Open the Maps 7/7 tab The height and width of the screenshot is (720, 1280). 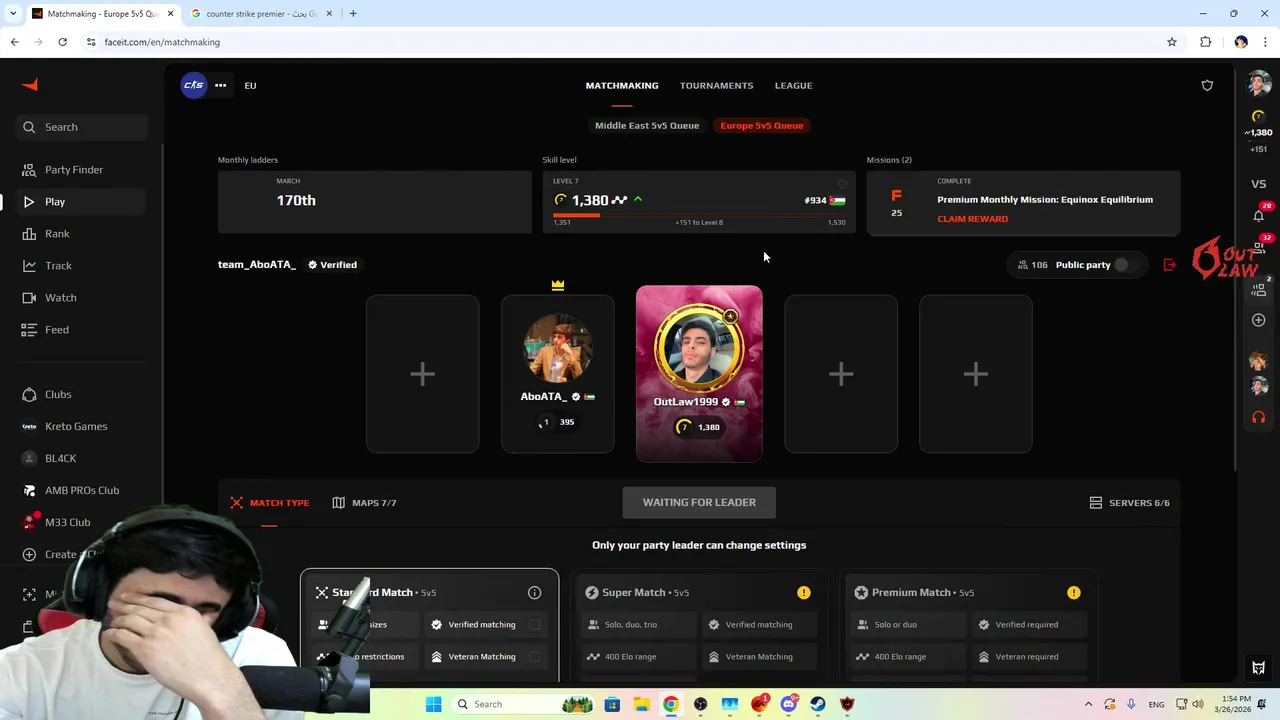364,503
